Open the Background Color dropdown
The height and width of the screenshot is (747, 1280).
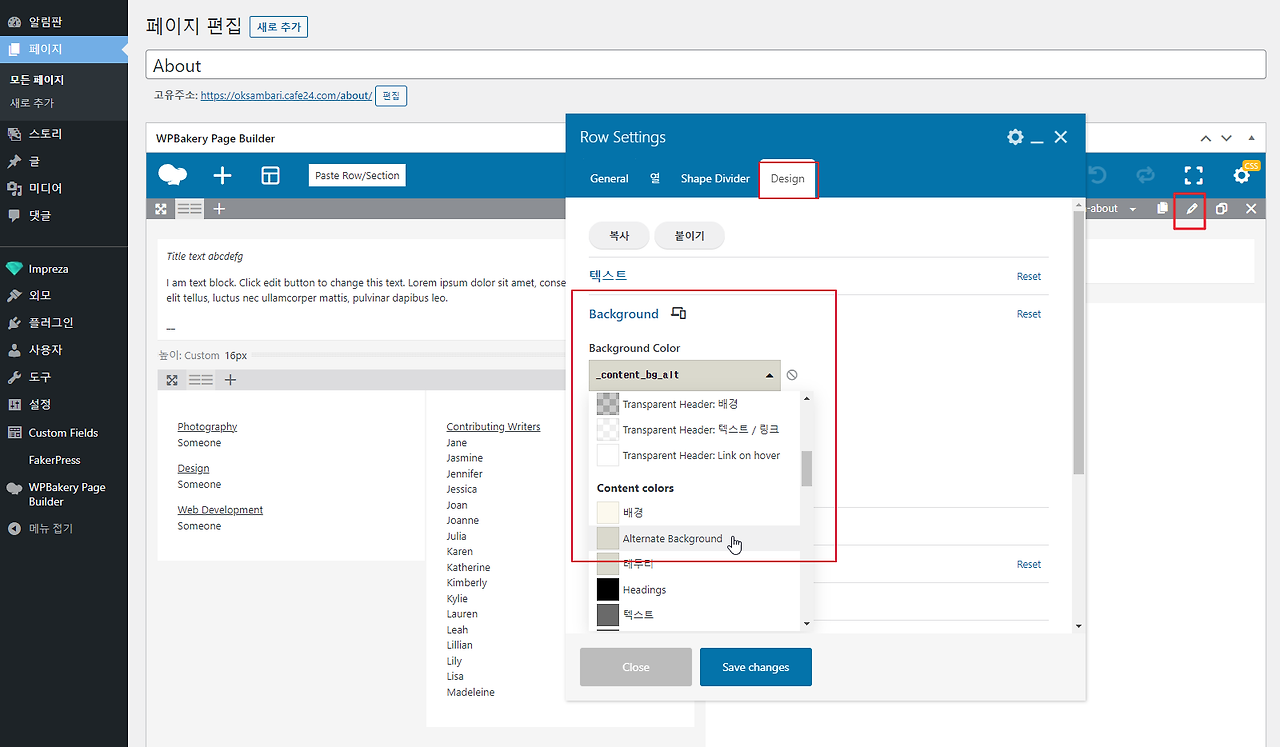tap(684, 375)
